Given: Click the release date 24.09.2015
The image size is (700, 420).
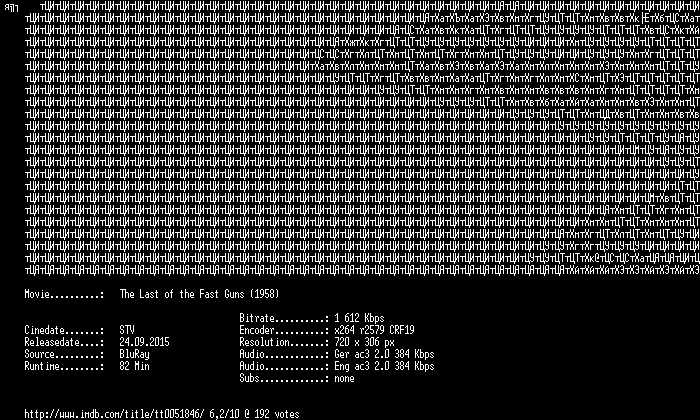Looking at the screenshot, I should (144, 342).
